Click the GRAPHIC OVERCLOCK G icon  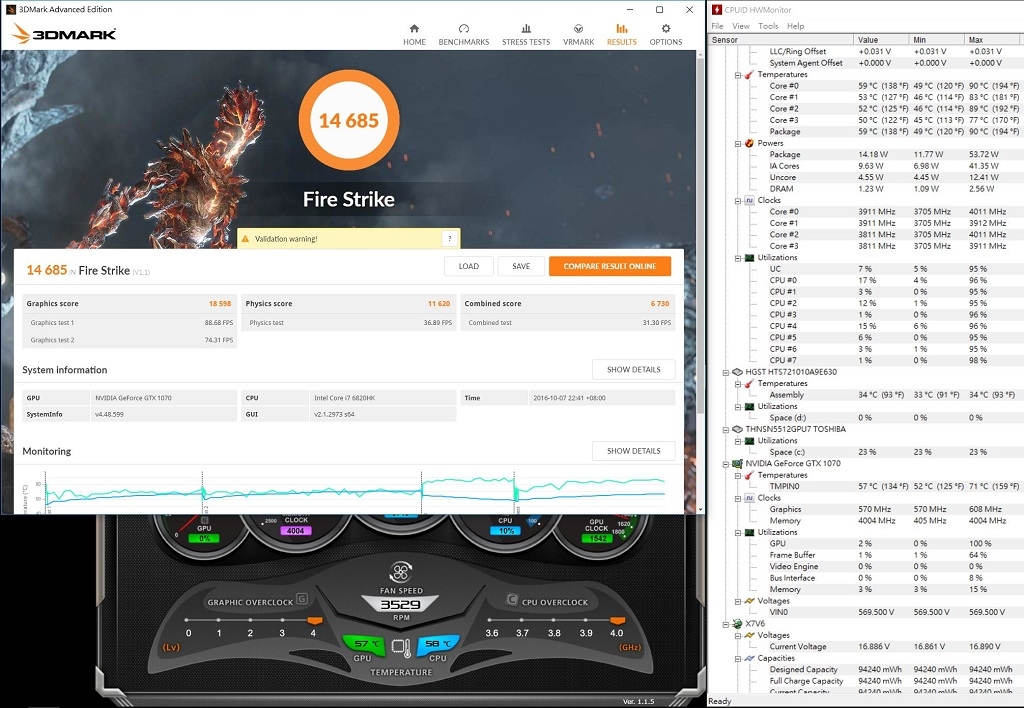tap(302, 598)
